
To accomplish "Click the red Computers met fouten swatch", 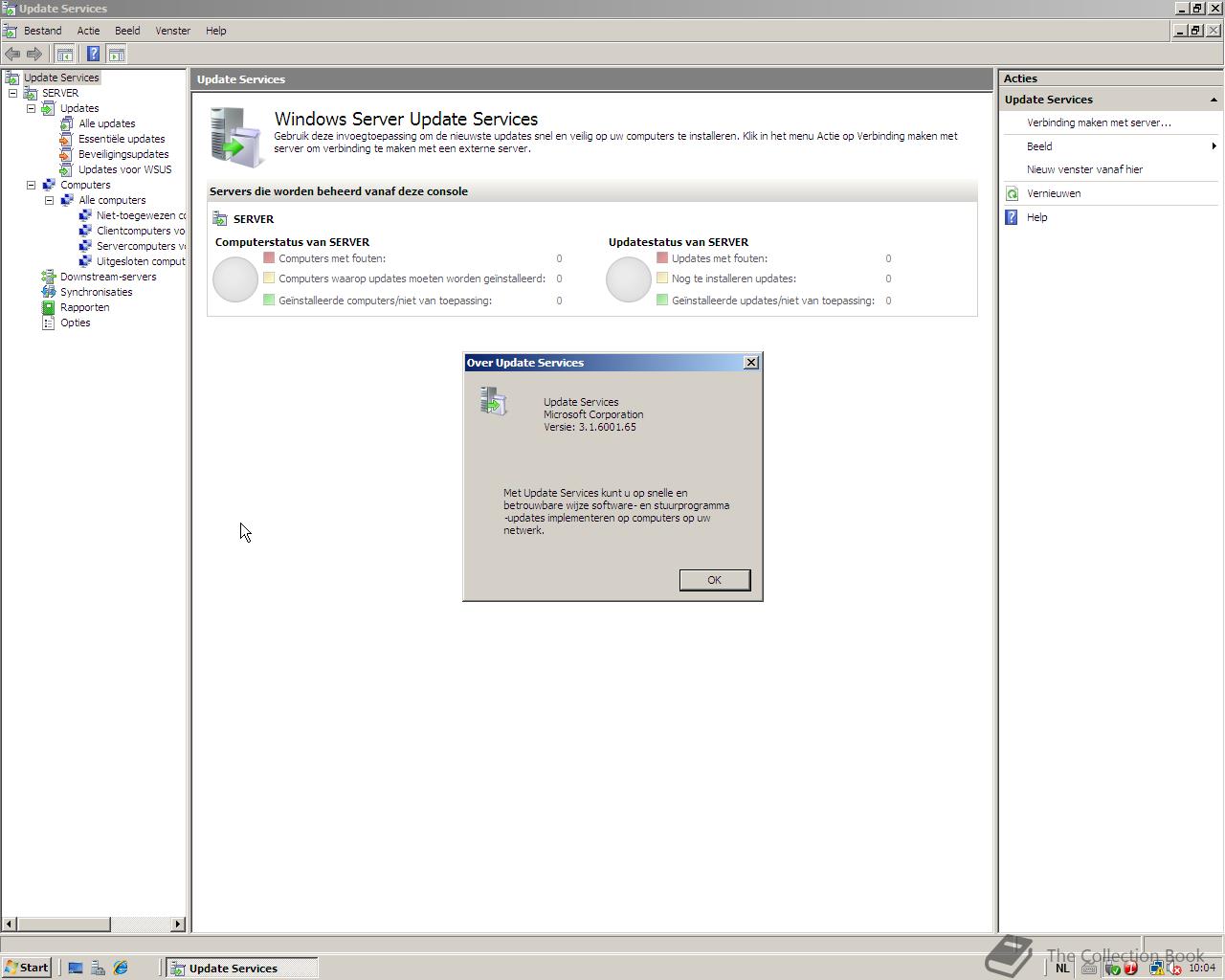I will [269, 257].
